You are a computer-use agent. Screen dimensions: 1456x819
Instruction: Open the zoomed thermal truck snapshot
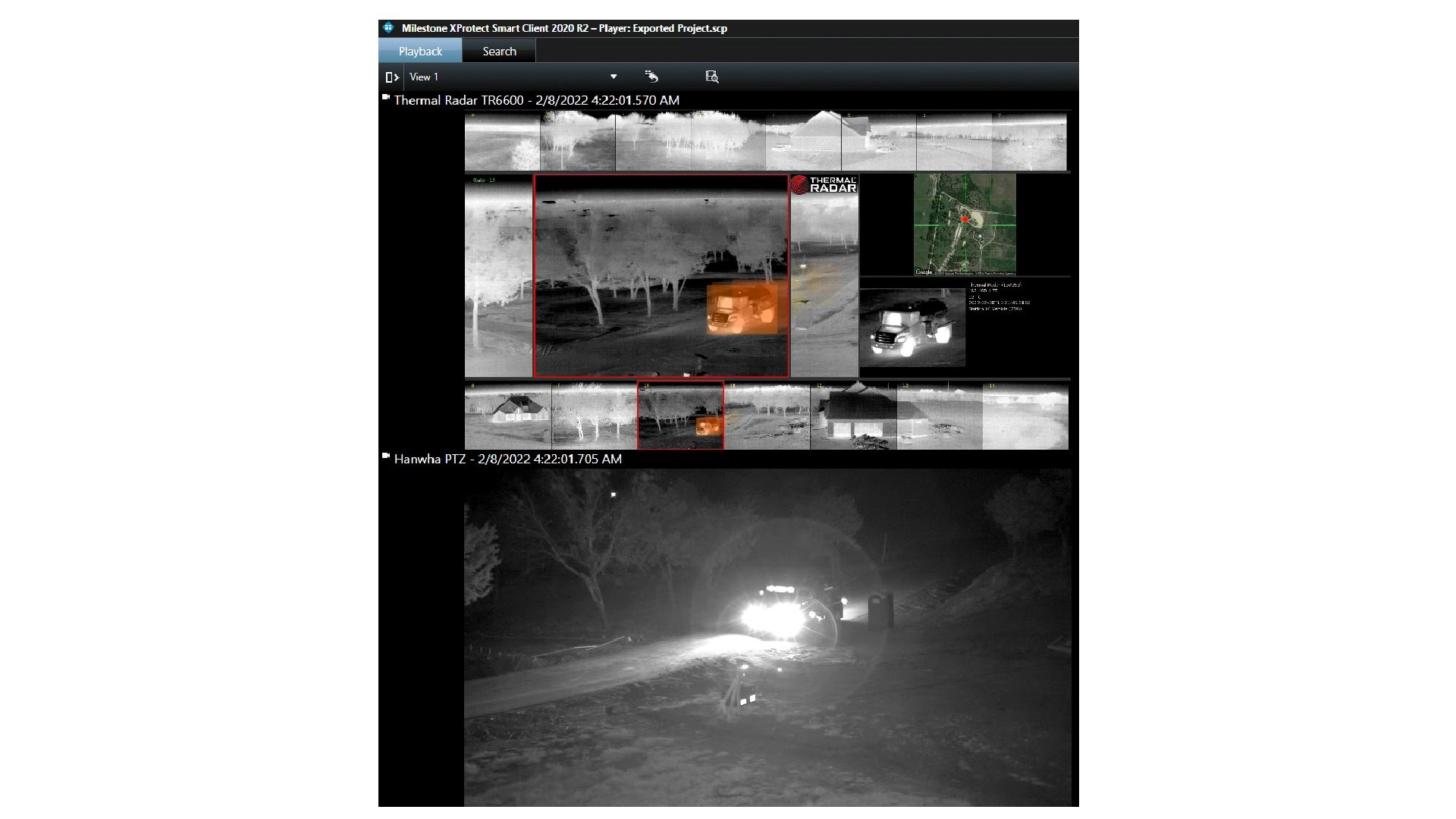tap(913, 328)
